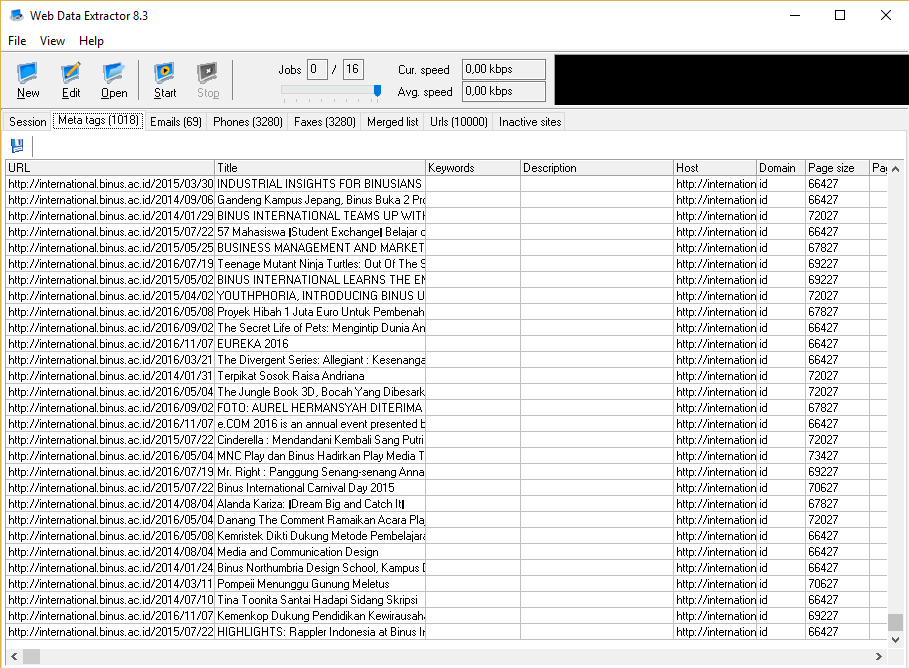Switch to the Merged list tab
Screen dimensions: 909x668
(x=392, y=122)
